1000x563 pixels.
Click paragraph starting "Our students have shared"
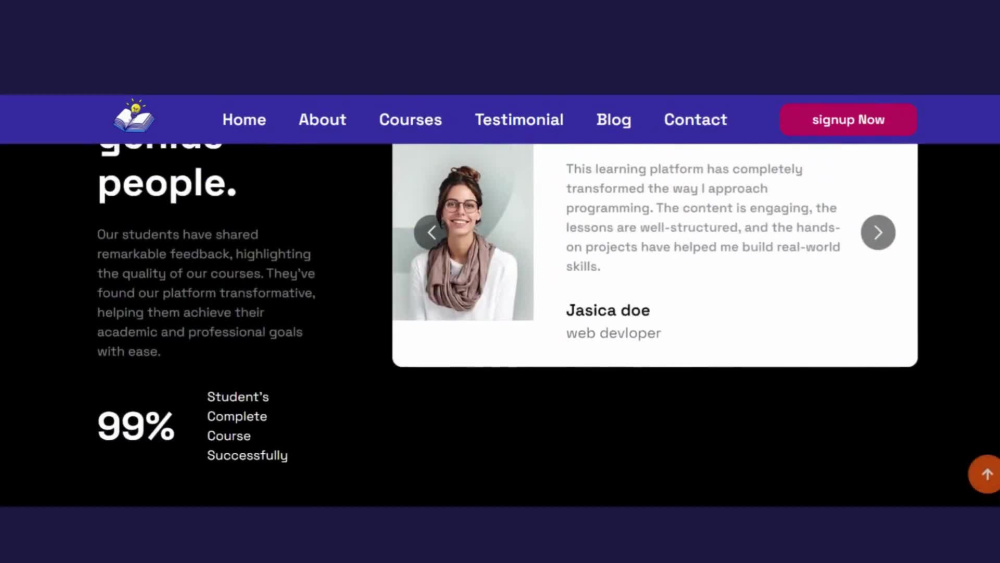(206, 293)
